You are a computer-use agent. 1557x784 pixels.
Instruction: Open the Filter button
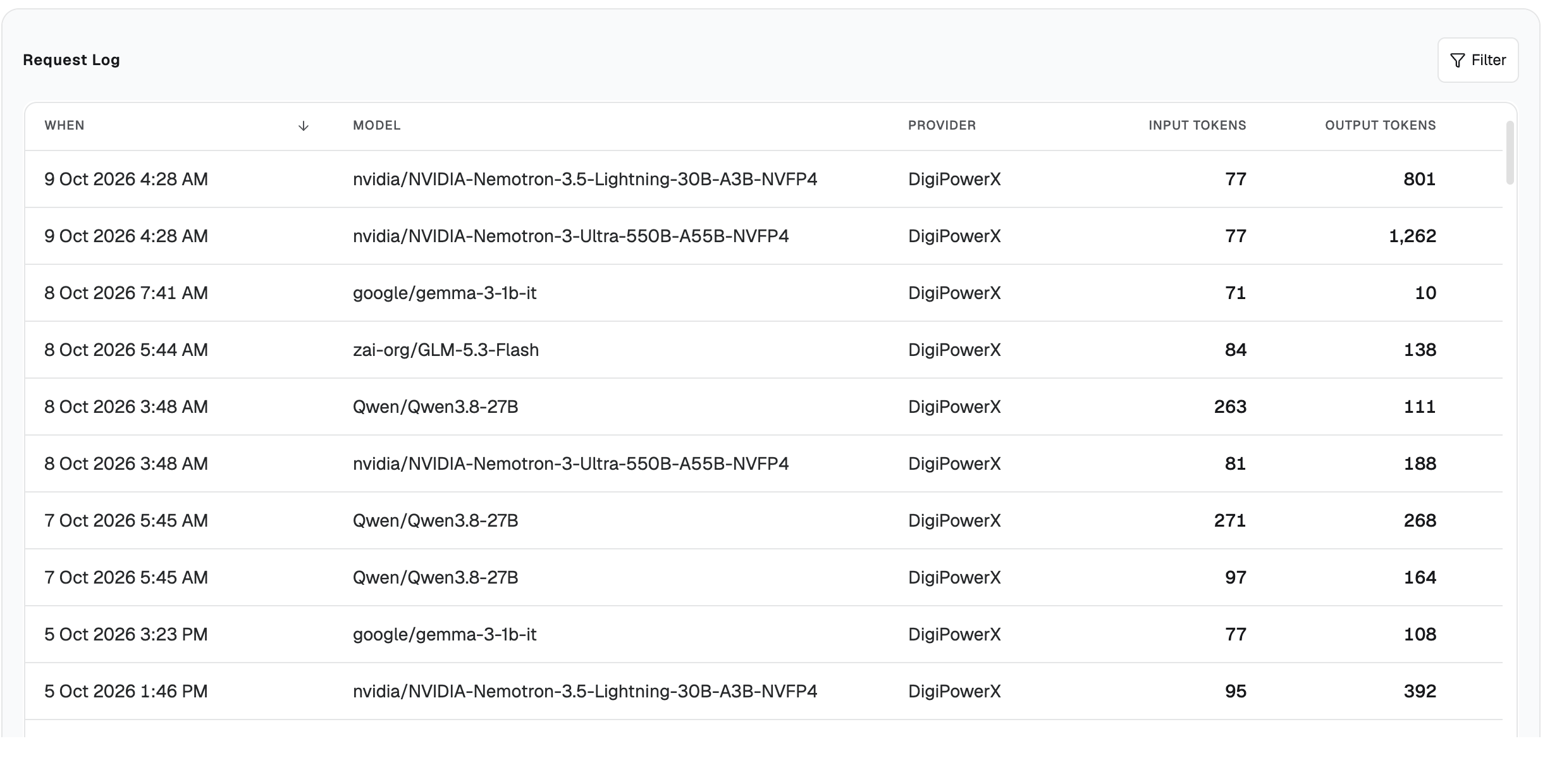(x=1478, y=60)
